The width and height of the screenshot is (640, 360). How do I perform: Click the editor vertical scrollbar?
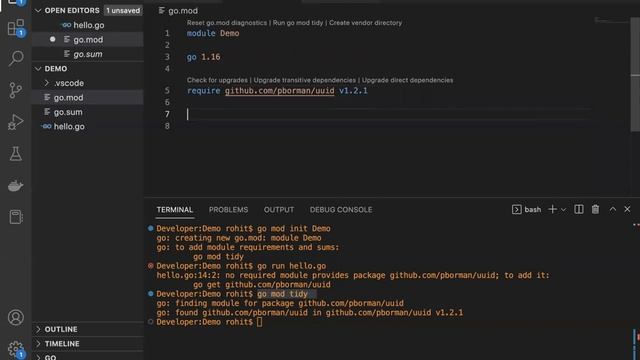point(635,73)
